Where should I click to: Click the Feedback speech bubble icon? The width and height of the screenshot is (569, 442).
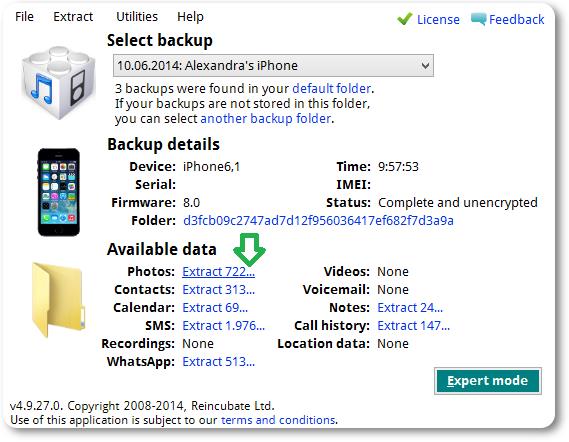479,19
